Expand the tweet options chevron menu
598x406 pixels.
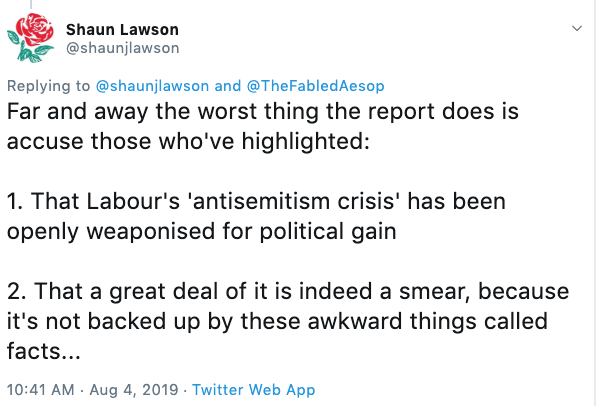tap(577, 28)
